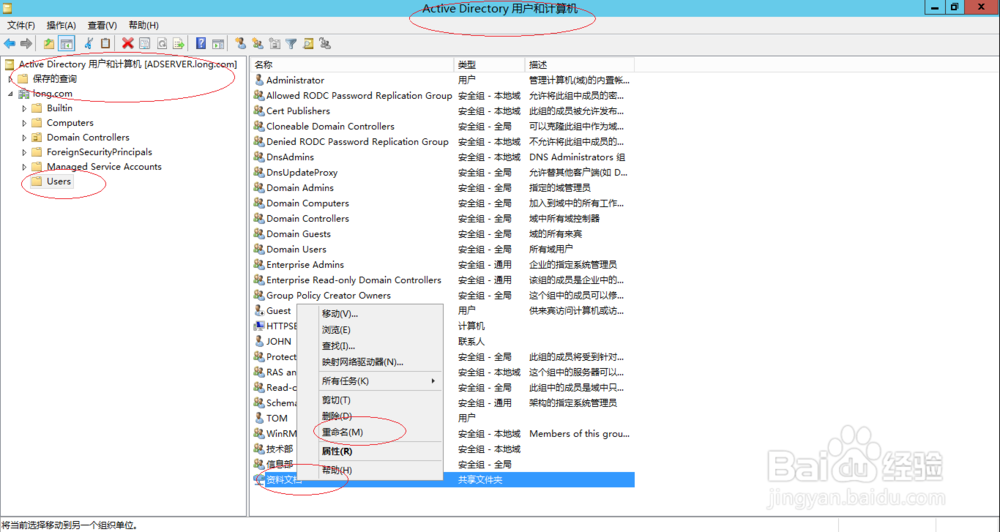Expand the Builtin container
This screenshot has width=1000, height=532.
point(24,108)
